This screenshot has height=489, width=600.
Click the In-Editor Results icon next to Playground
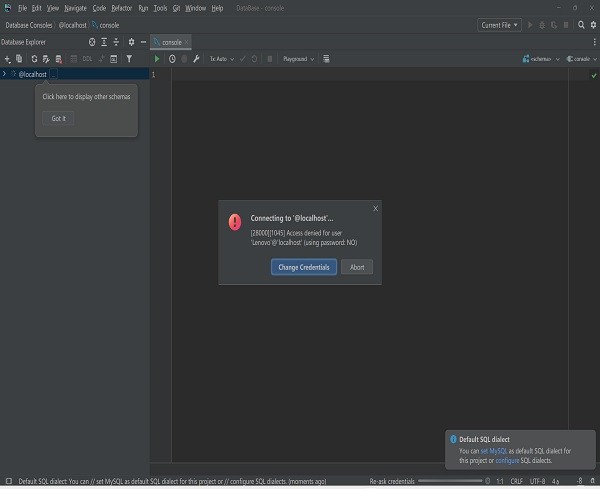pyautogui.click(x=326, y=59)
